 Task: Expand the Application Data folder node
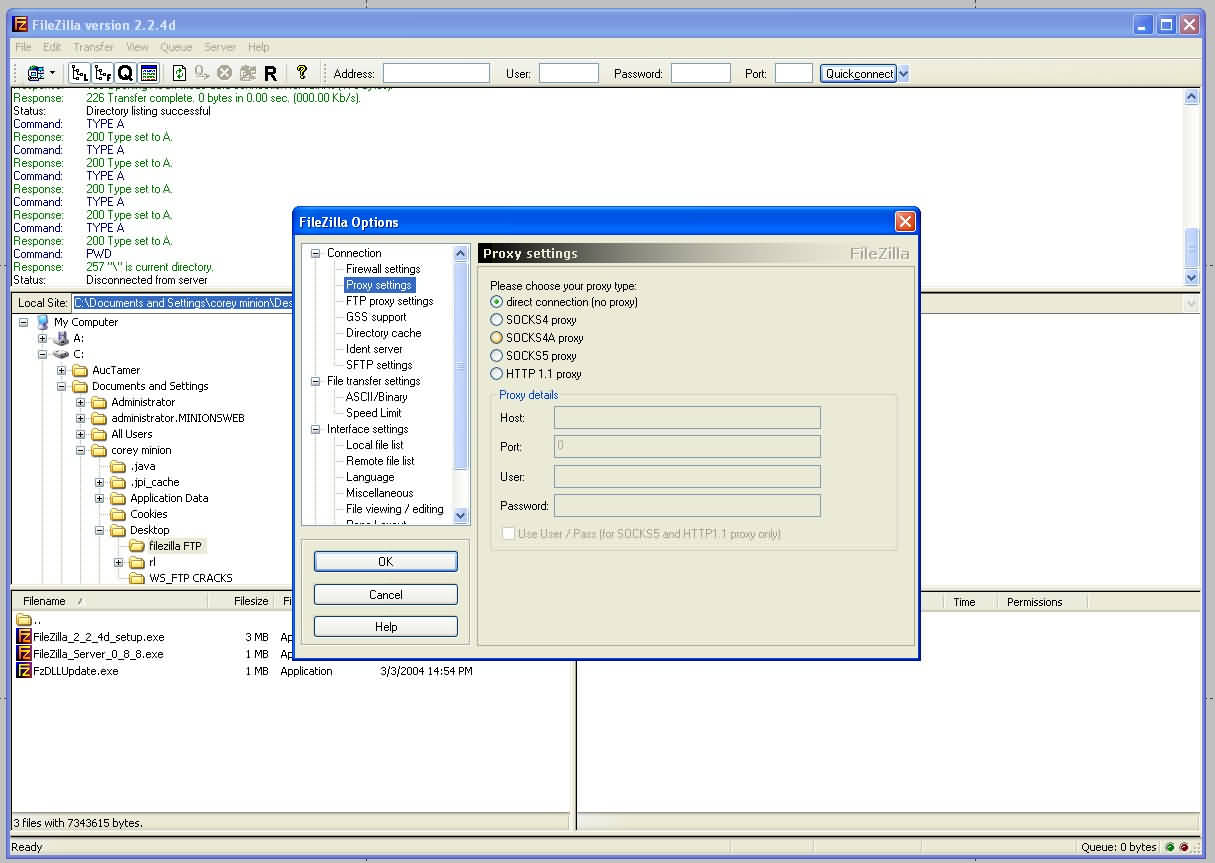(99, 498)
